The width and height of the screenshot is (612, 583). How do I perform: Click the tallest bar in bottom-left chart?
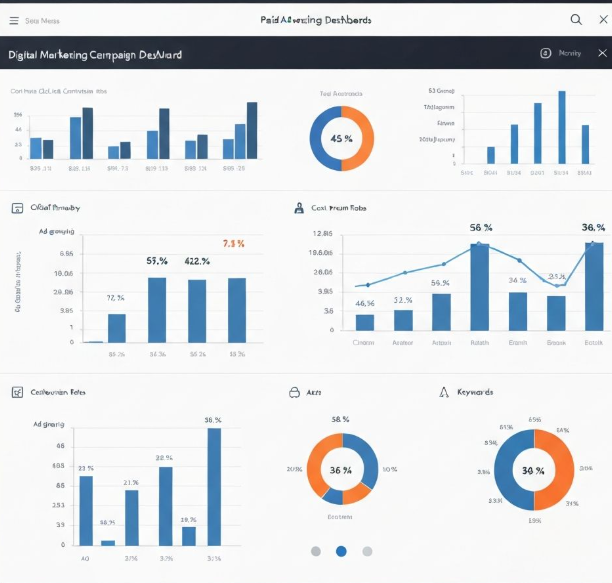pyautogui.click(x=214, y=487)
